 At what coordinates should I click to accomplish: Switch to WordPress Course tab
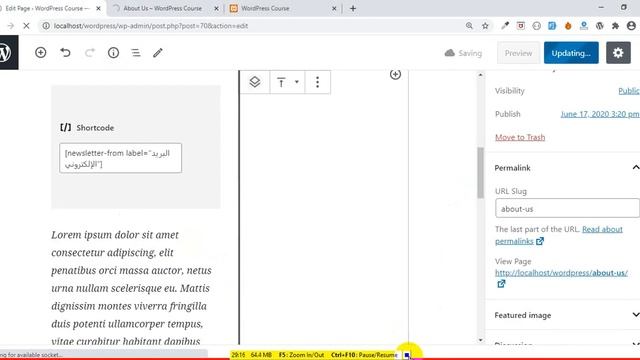[x=283, y=8]
